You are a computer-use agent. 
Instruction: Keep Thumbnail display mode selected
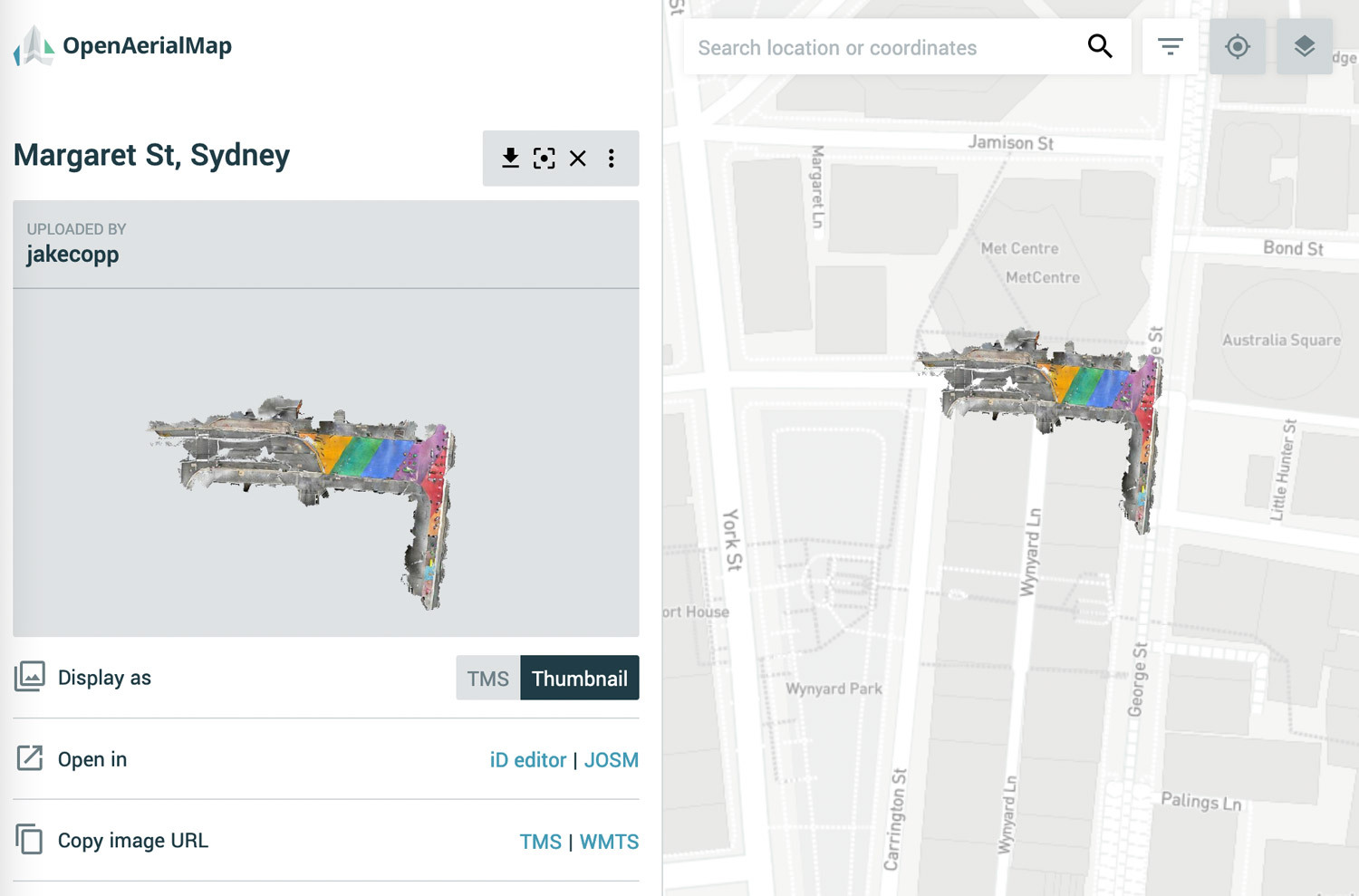pyautogui.click(x=580, y=678)
